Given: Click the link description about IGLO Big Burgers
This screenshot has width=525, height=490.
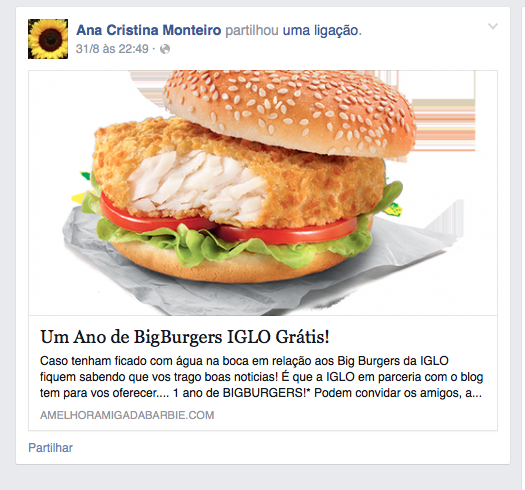Looking at the screenshot, I should 261,377.
